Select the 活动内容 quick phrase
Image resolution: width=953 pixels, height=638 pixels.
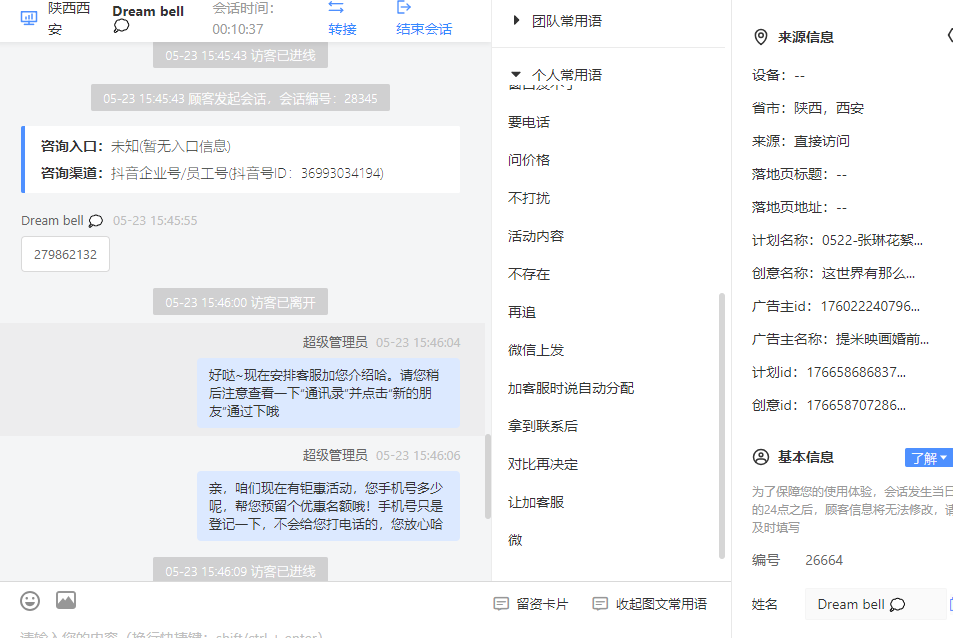coord(536,236)
